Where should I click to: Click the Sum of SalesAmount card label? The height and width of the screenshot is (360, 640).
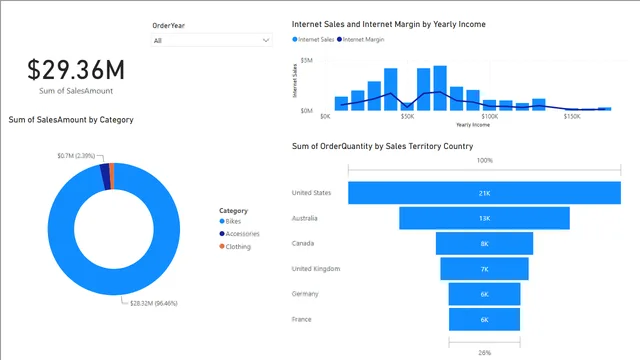76,91
